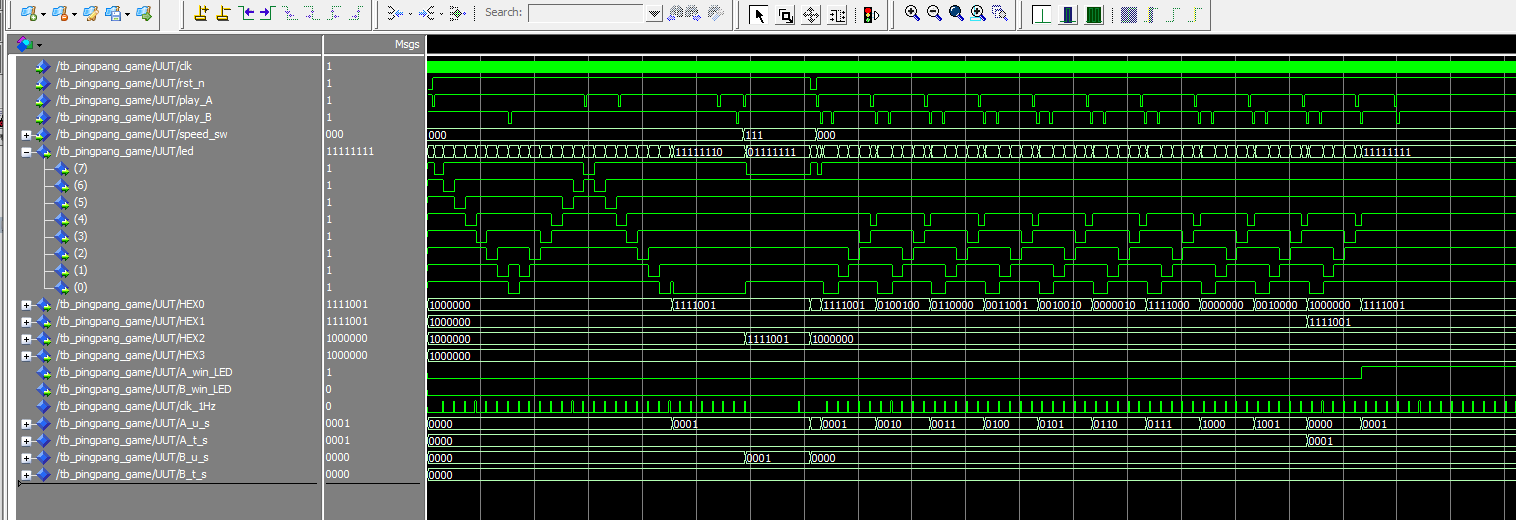Select the UUT/HEX1 signal name
This screenshot has width=1516, height=520.
coord(130,322)
